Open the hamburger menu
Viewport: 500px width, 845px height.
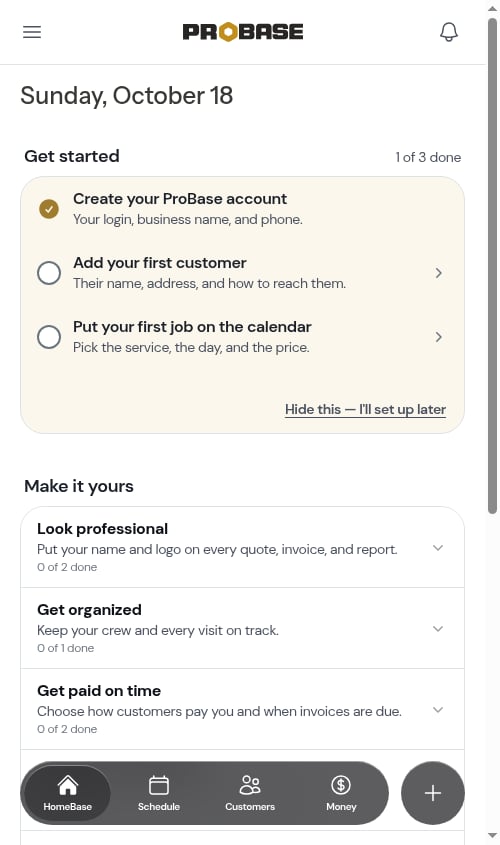(32, 32)
